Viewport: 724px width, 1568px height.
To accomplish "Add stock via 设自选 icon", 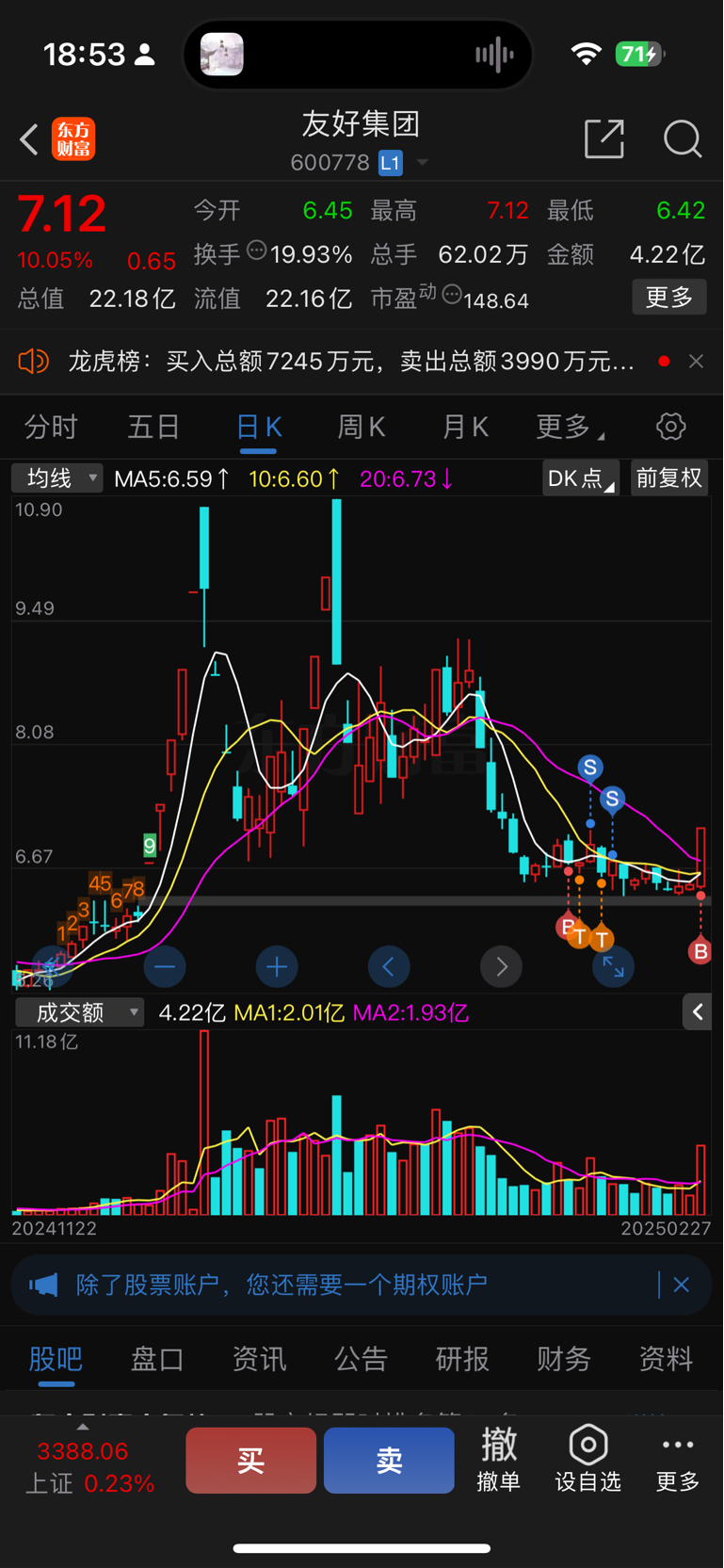I will click(587, 1460).
